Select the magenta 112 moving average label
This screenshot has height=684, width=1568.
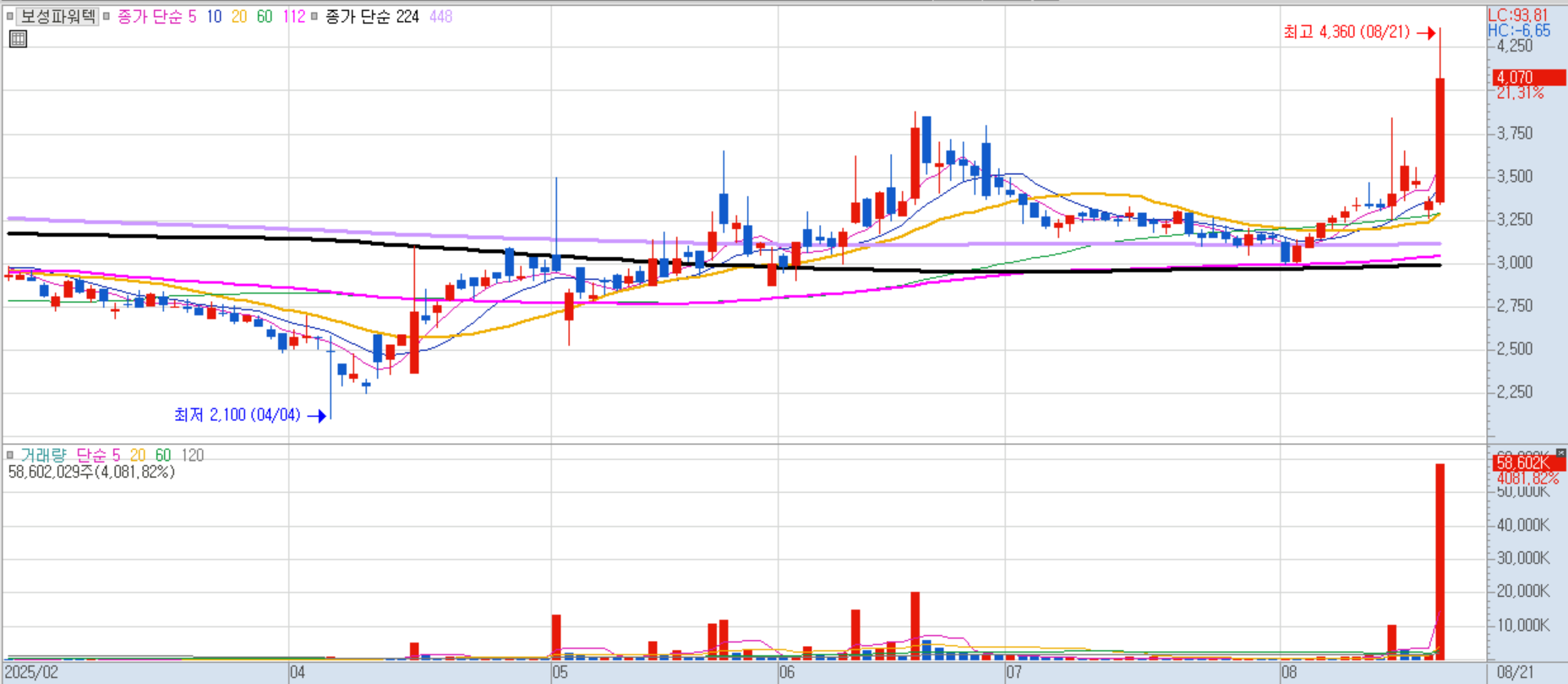coord(293,16)
